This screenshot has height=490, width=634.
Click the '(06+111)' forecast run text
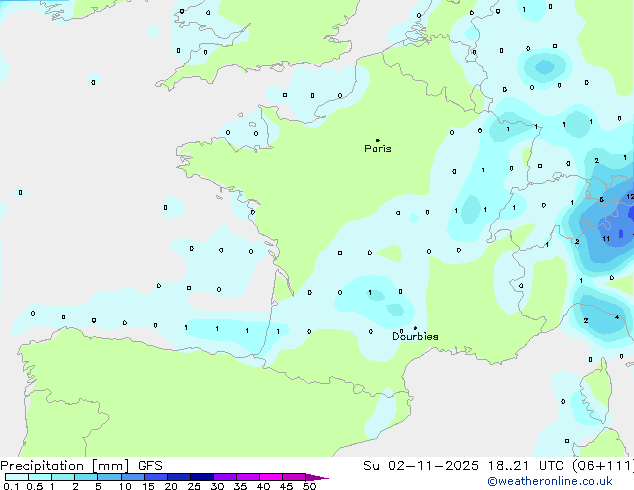603,466
